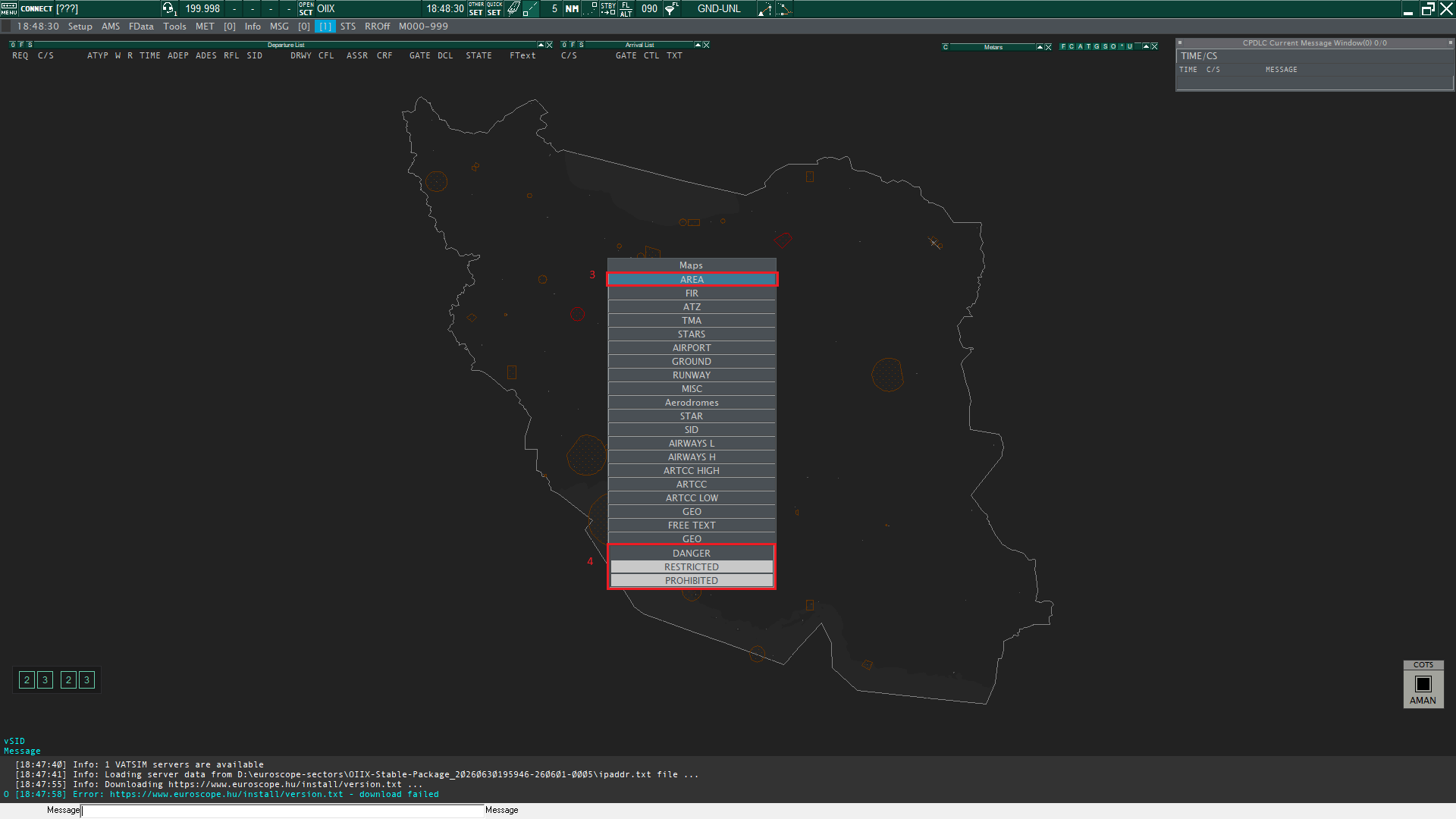This screenshot has width=1456, height=819.
Task: Click the CONNECT button
Action: [x=36, y=8]
